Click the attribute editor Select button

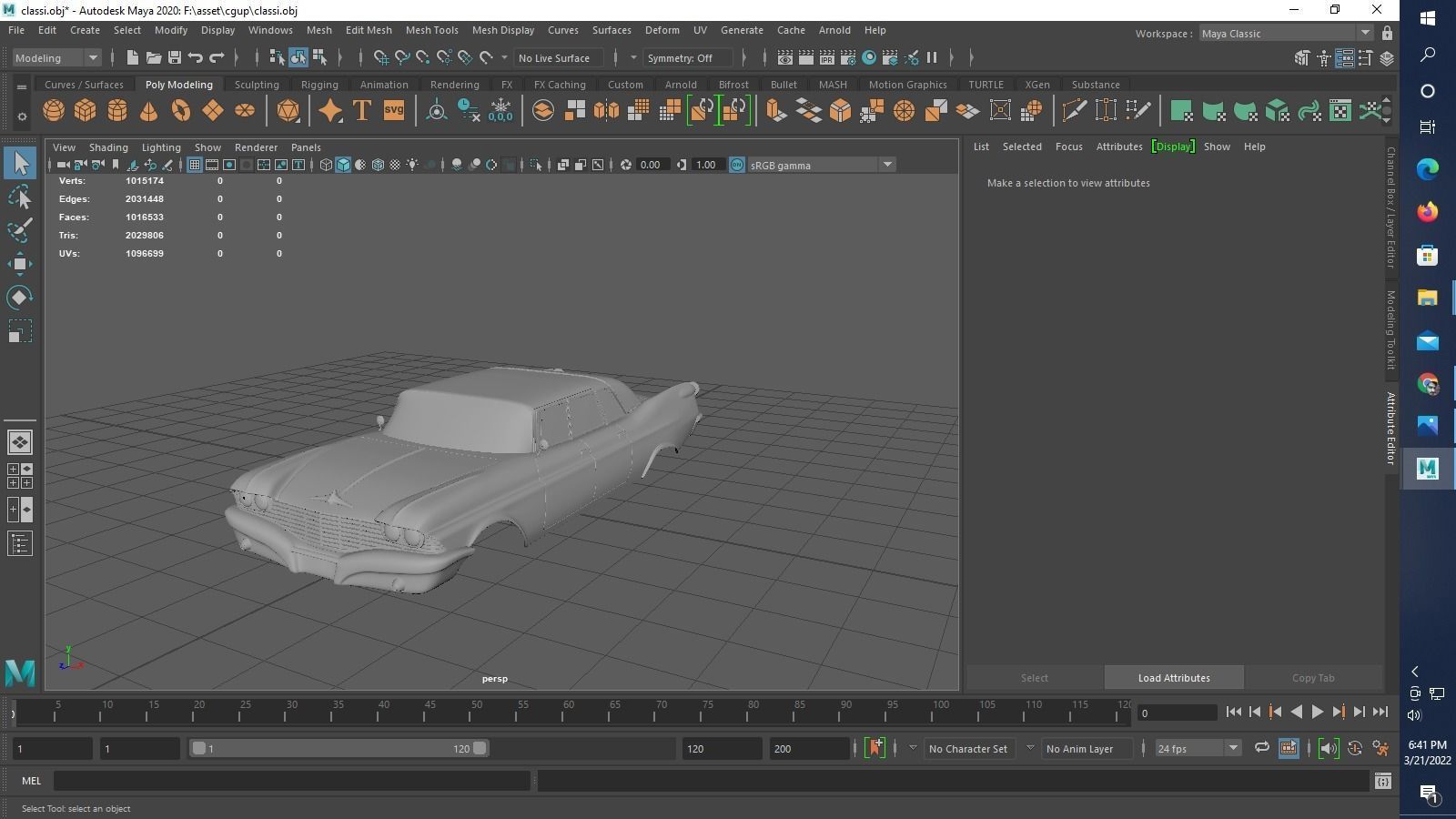1035,678
